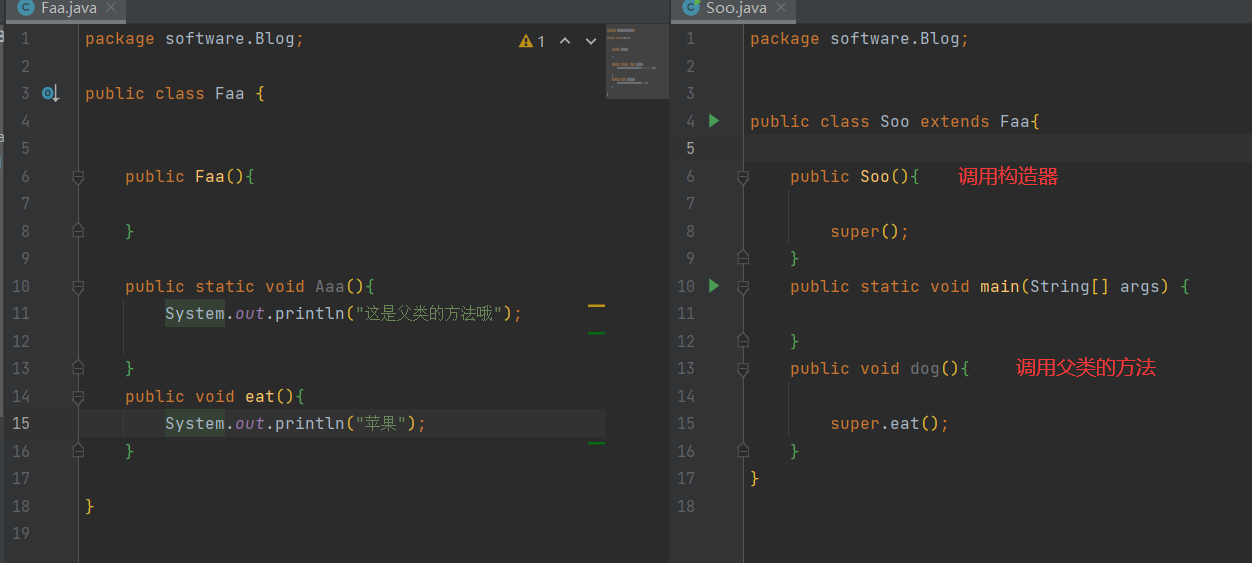Click the yellow warning stripe in Faa.java scrollbar
The image size is (1252, 563).
(596, 305)
